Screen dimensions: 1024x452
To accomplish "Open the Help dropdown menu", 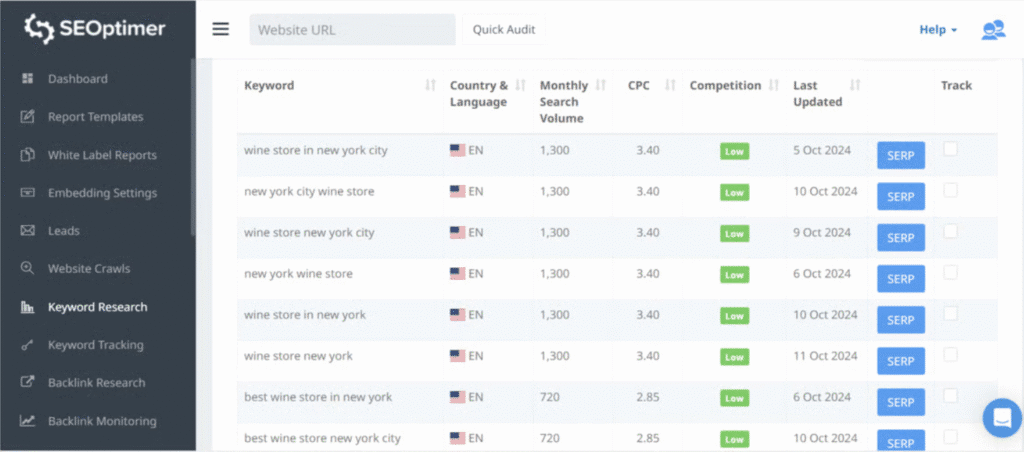I will click(x=938, y=30).
